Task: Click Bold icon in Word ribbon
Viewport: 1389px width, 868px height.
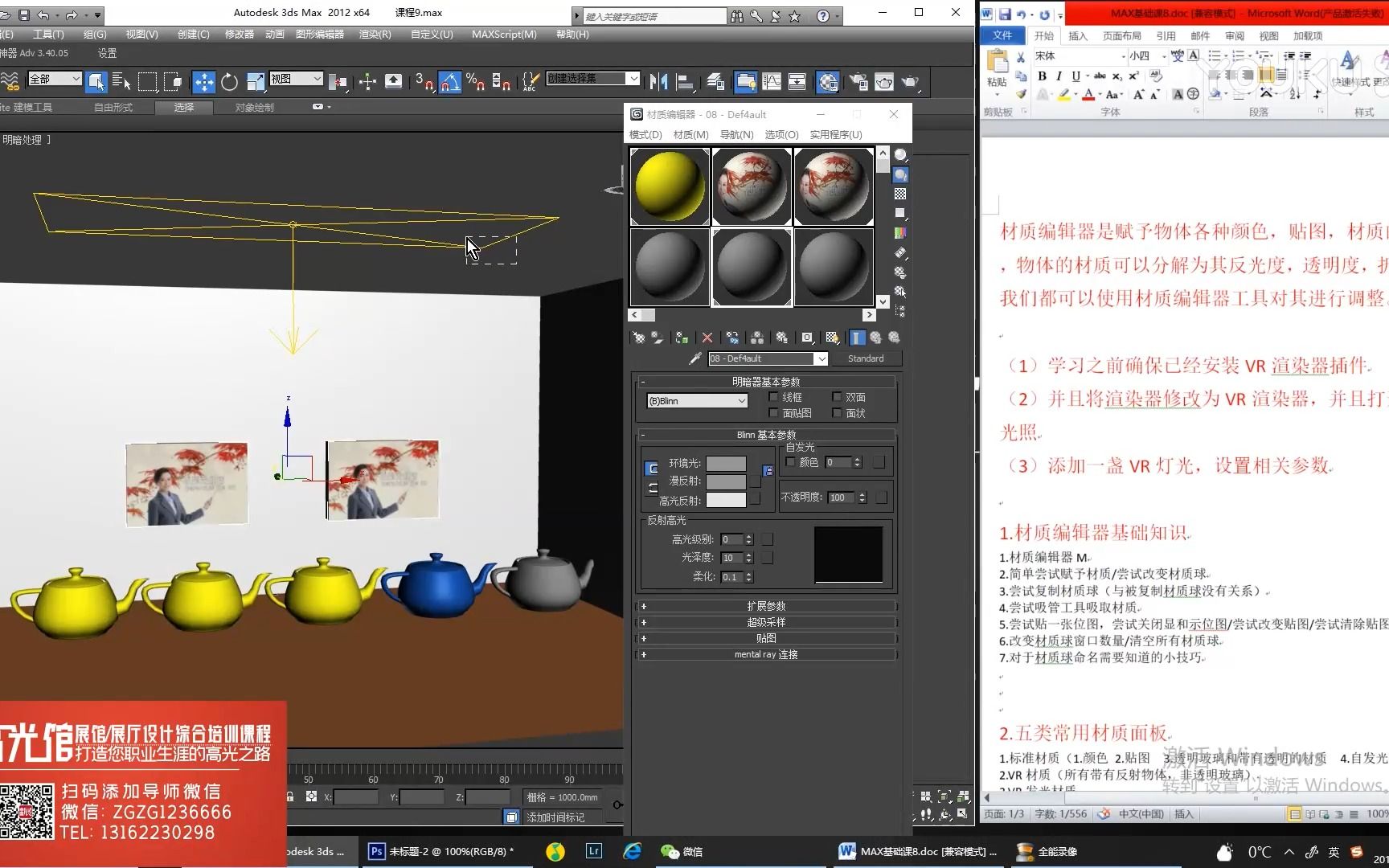Action: (x=1043, y=76)
